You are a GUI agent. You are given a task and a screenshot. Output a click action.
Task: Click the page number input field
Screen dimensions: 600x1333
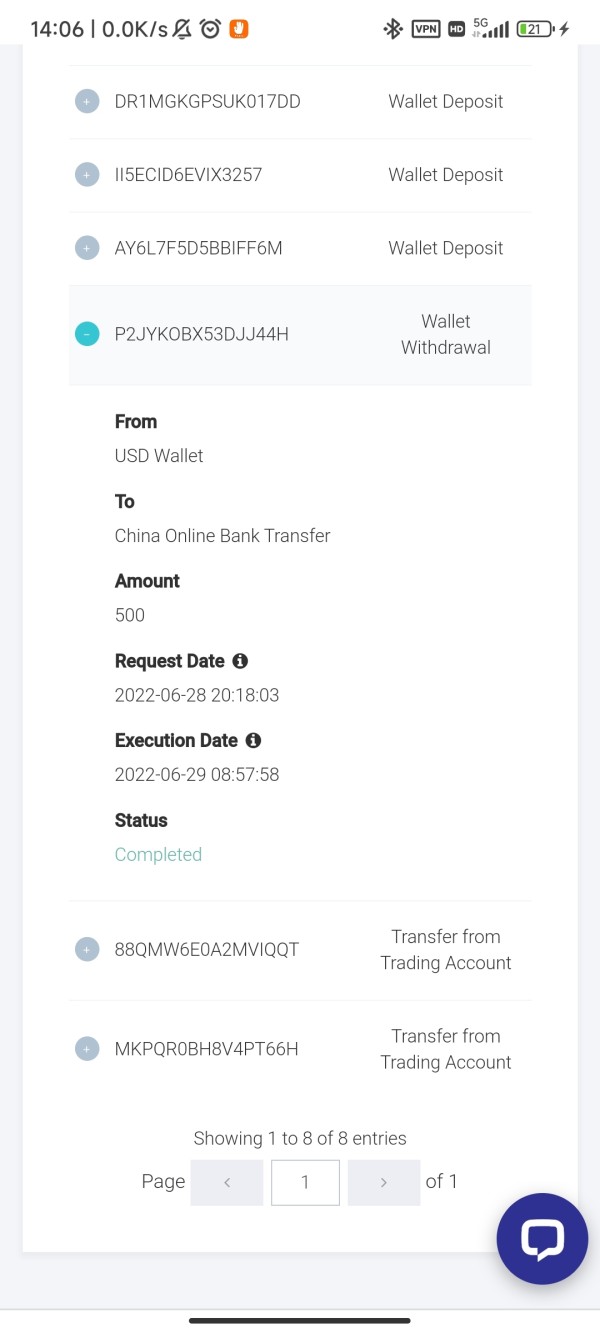(x=305, y=1182)
